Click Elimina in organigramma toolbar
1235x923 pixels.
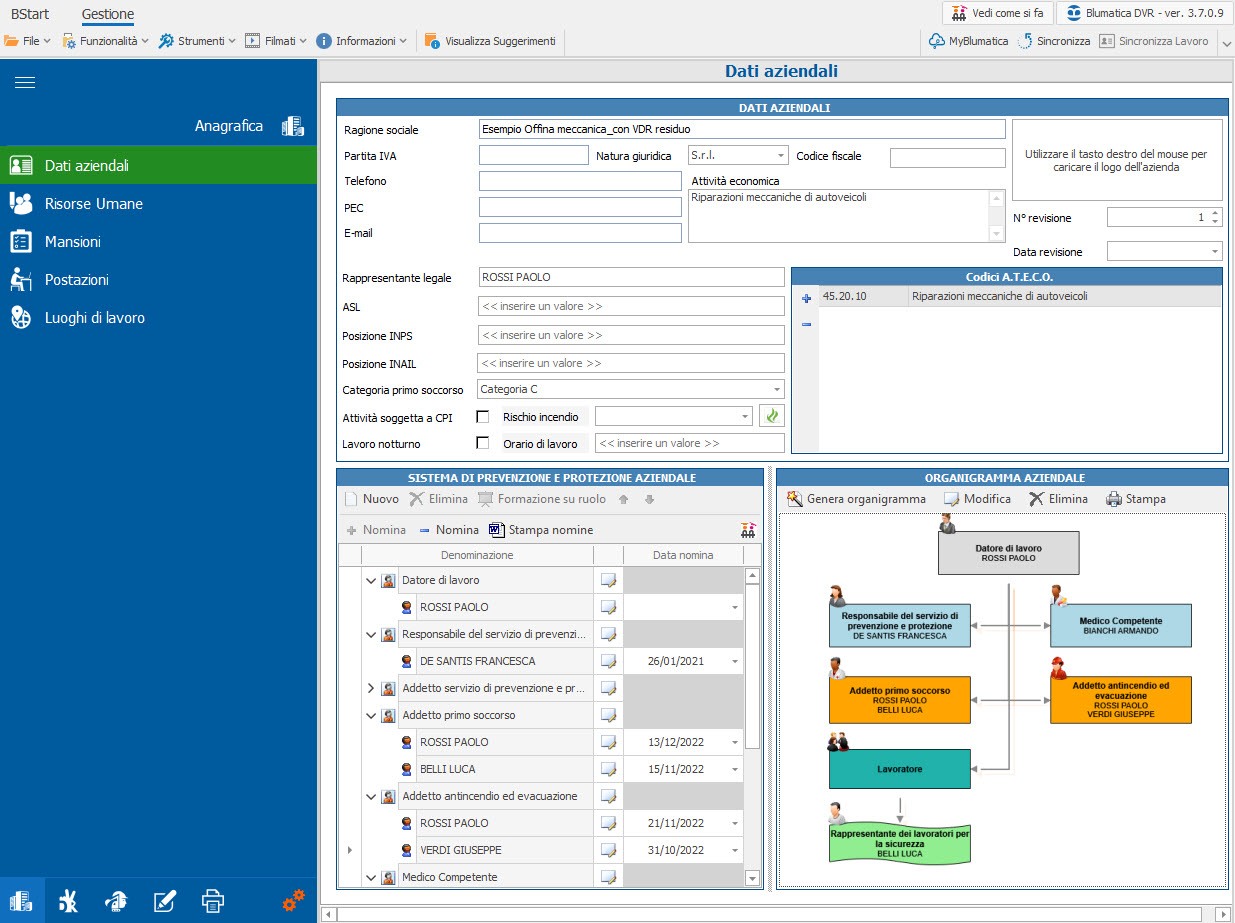point(1058,499)
